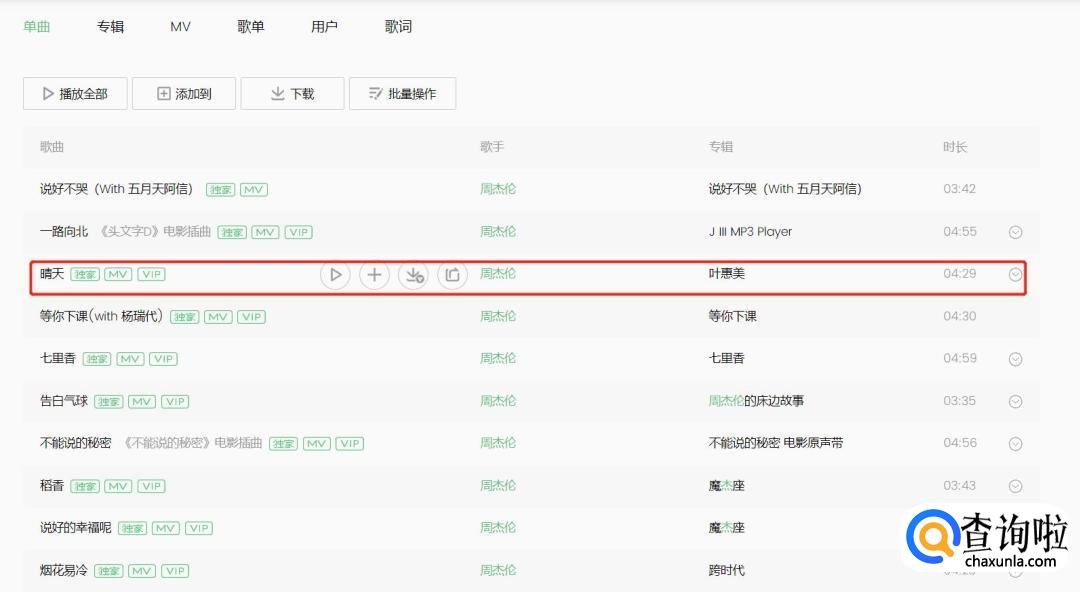Open MV badge for 烟花易冷
1080x592 pixels.
point(141,571)
